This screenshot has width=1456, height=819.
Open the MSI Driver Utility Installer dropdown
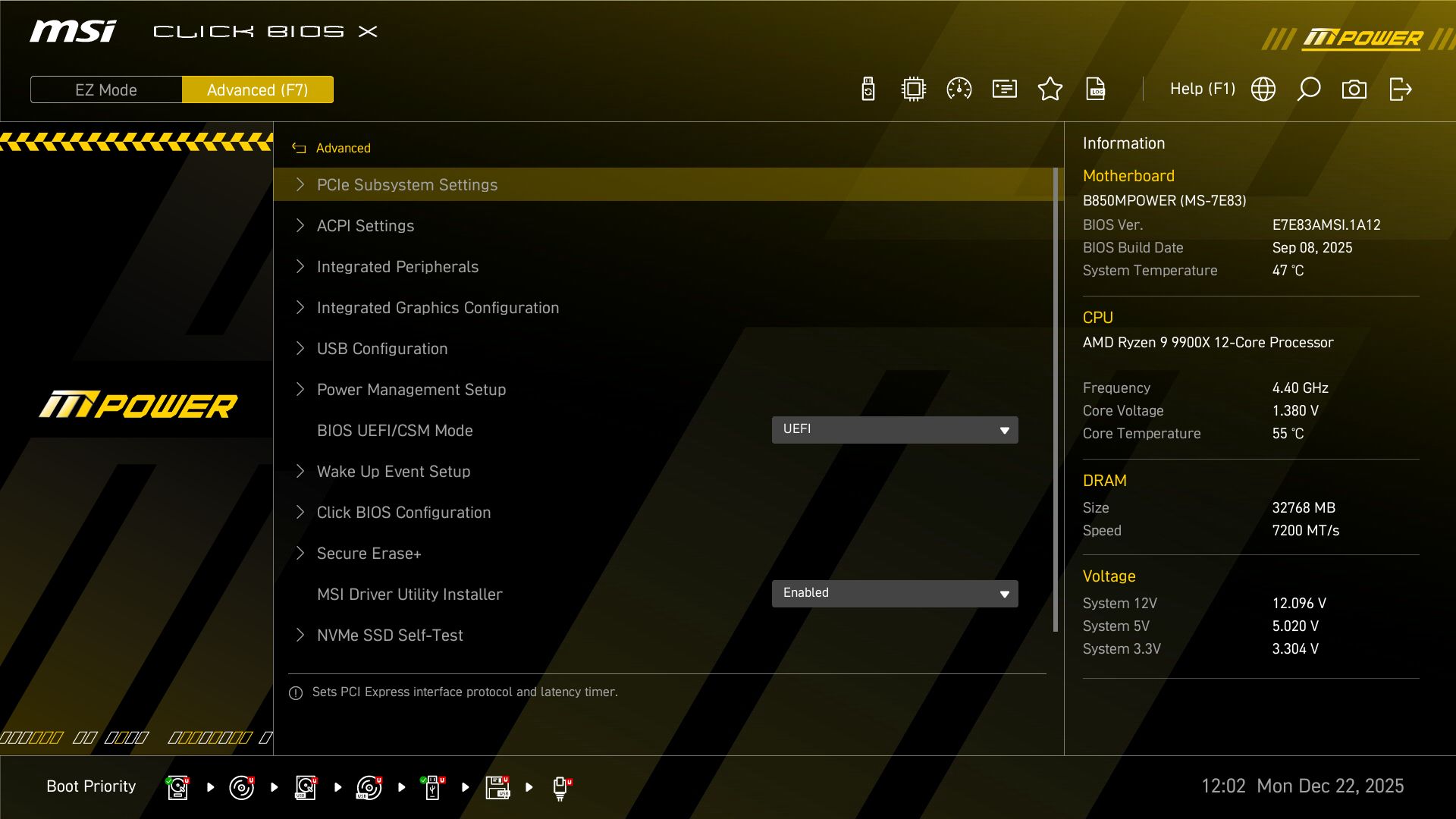point(895,593)
